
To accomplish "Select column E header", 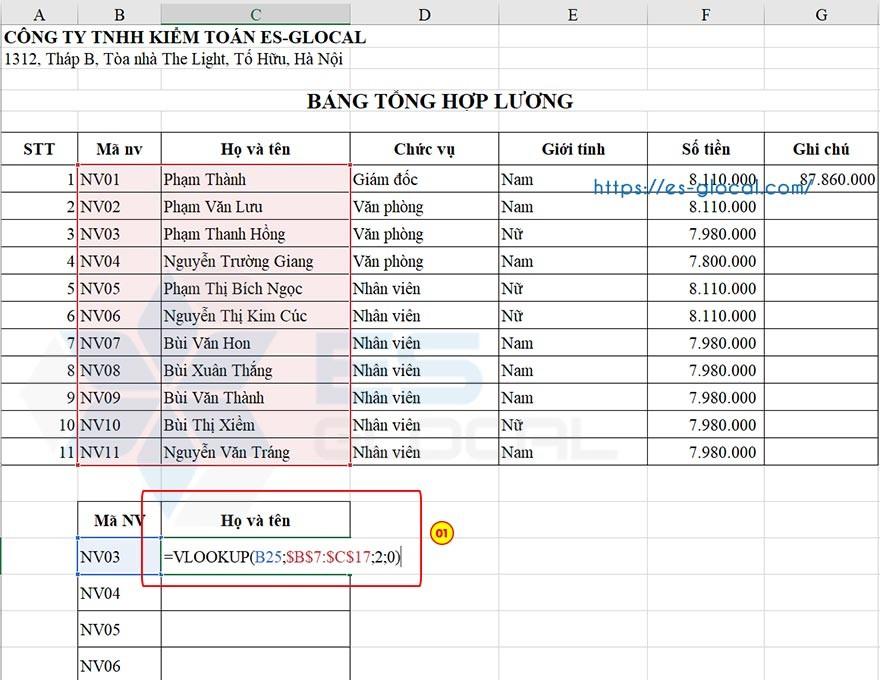I will point(572,14).
